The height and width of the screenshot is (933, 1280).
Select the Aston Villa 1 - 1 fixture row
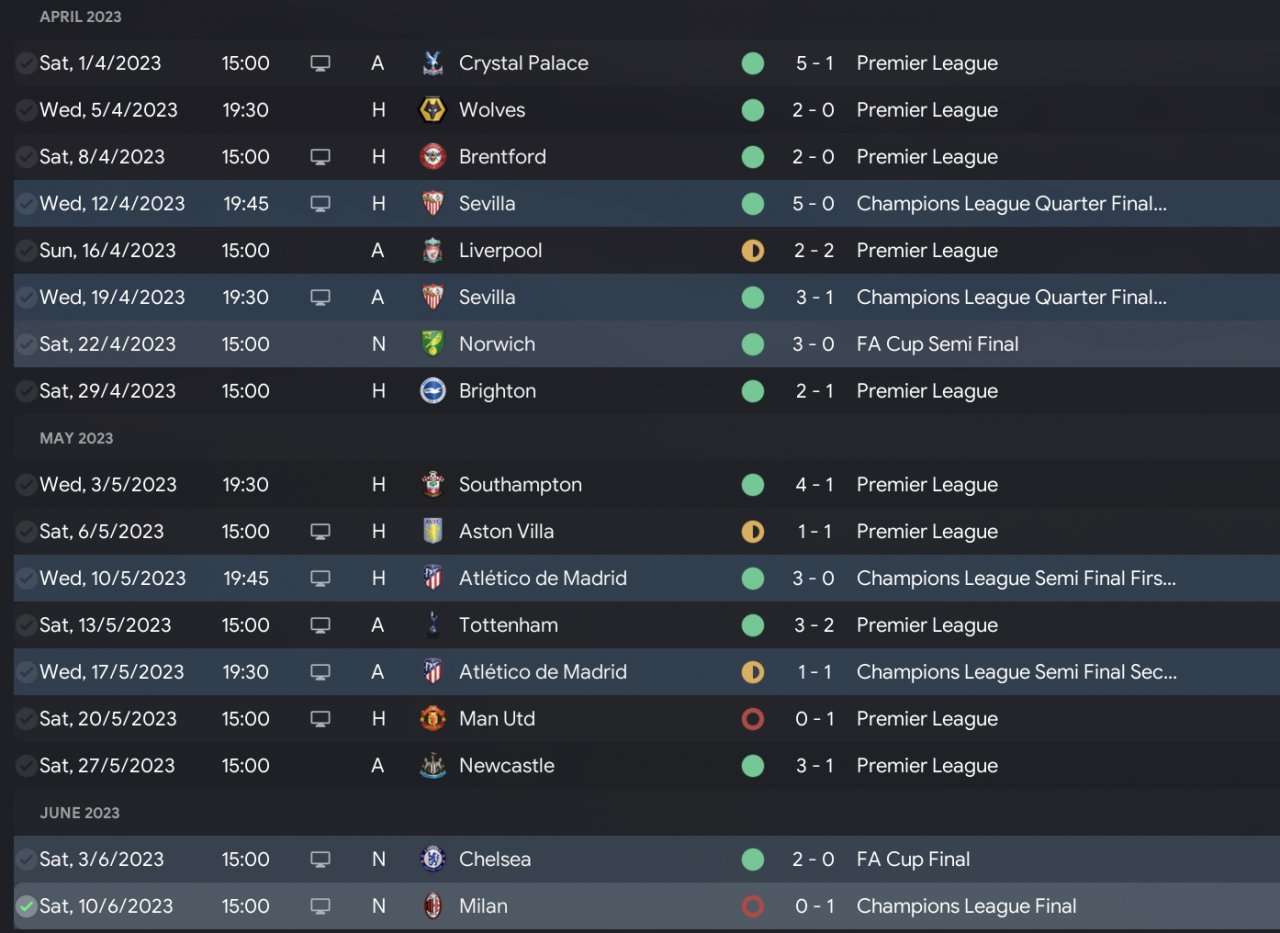[640, 532]
